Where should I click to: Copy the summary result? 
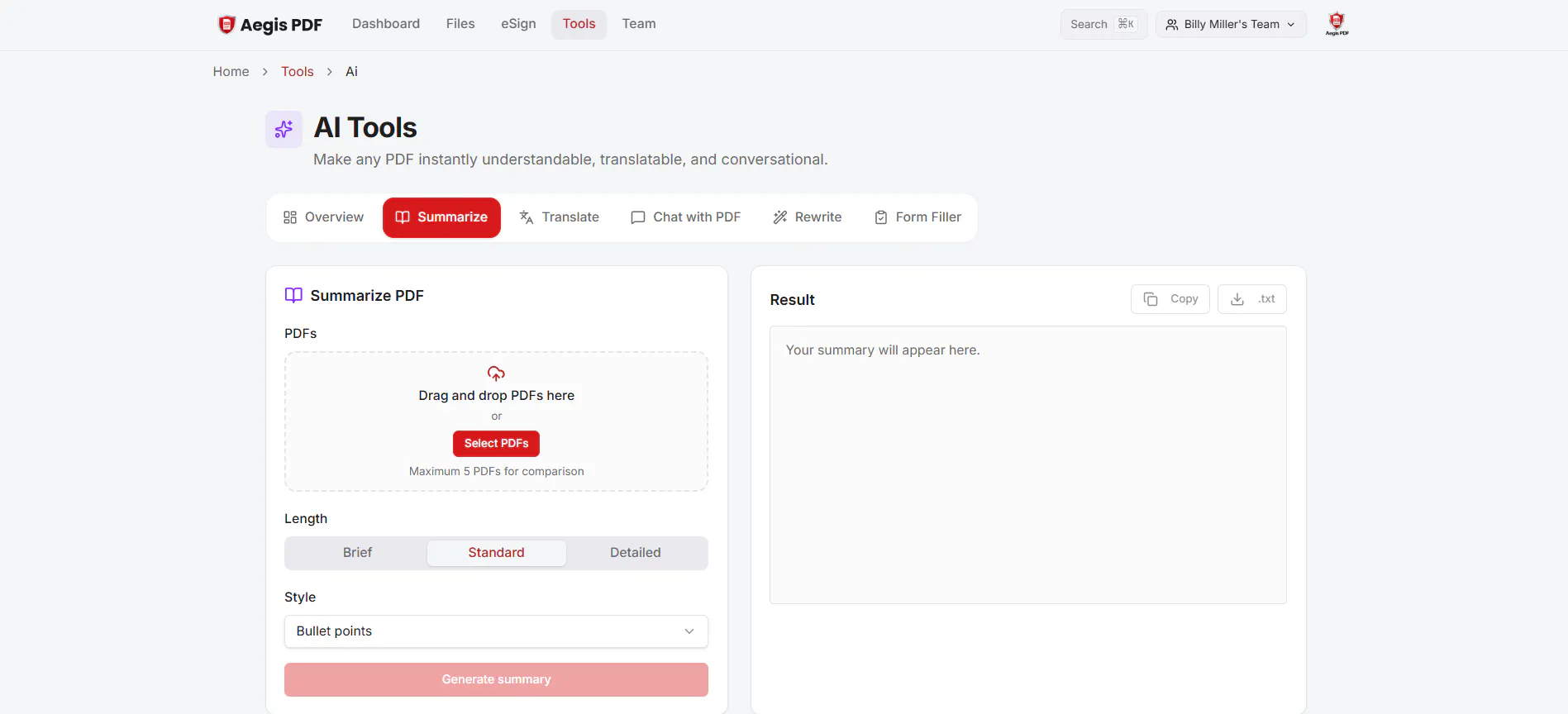(1170, 299)
